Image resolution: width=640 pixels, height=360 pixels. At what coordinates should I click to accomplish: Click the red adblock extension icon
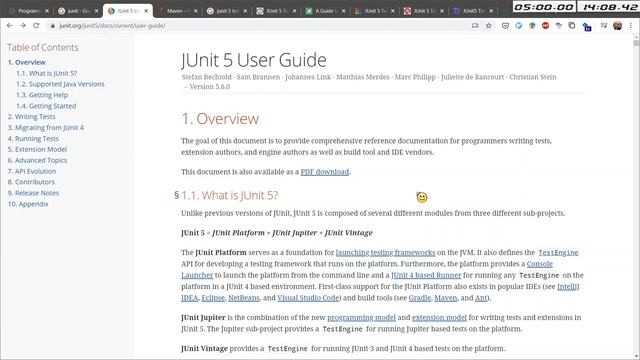tap(545, 25)
